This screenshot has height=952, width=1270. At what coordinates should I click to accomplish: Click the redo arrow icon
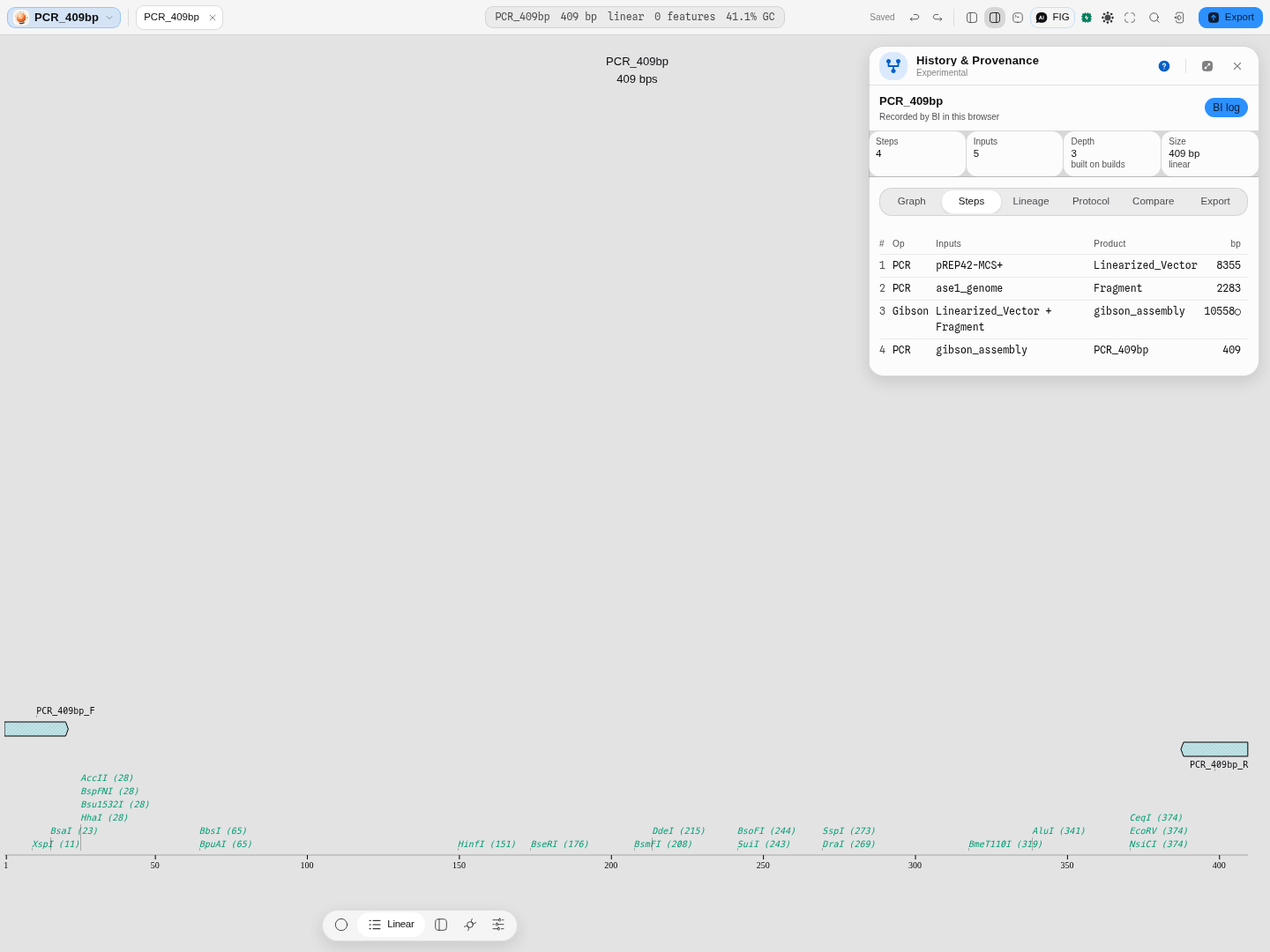click(938, 18)
